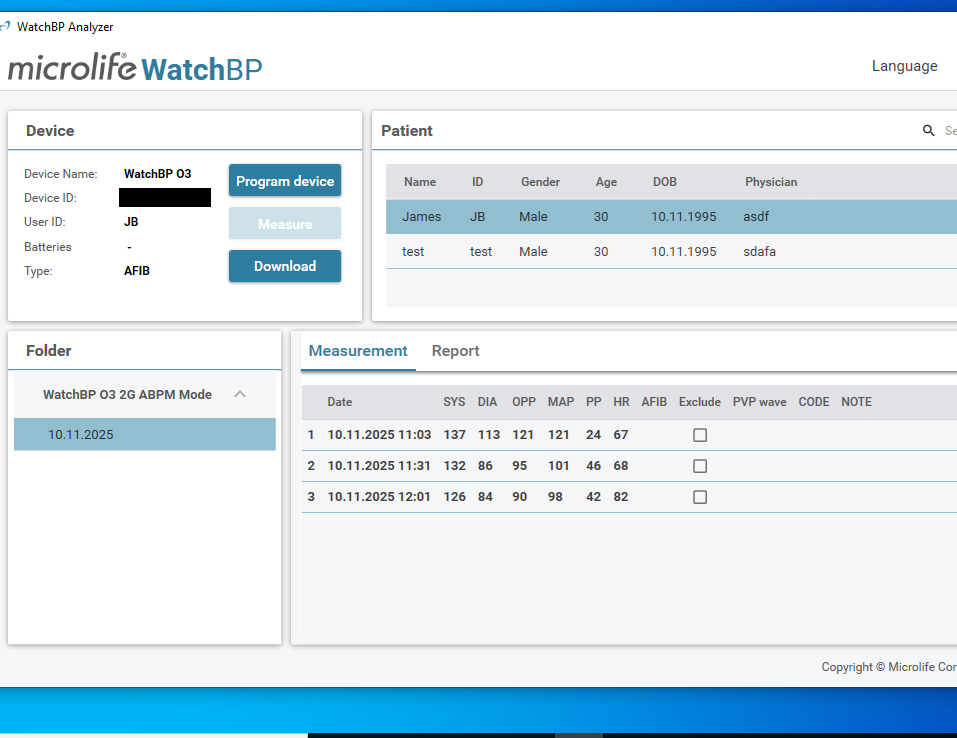This screenshot has width=957, height=738.
Task: Switch to the Measurement tab
Action: tap(358, 351)
